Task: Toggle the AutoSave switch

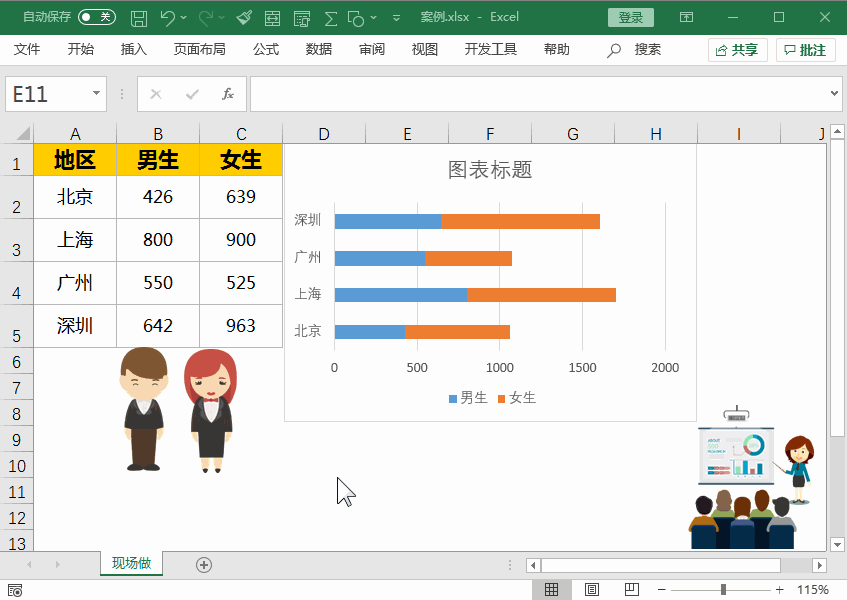Action: coord(97,17)
